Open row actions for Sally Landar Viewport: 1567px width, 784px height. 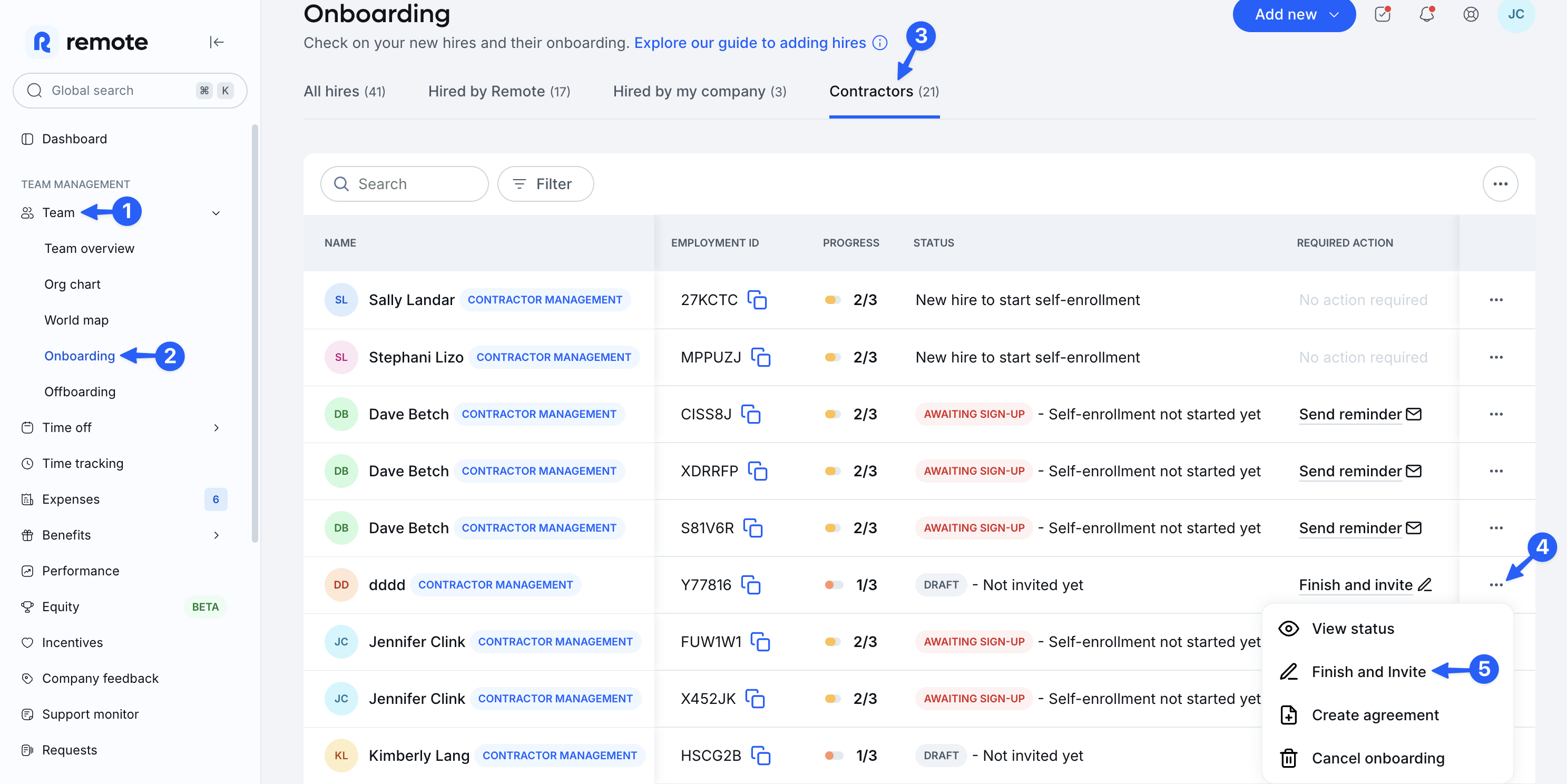click(1496, 300)
